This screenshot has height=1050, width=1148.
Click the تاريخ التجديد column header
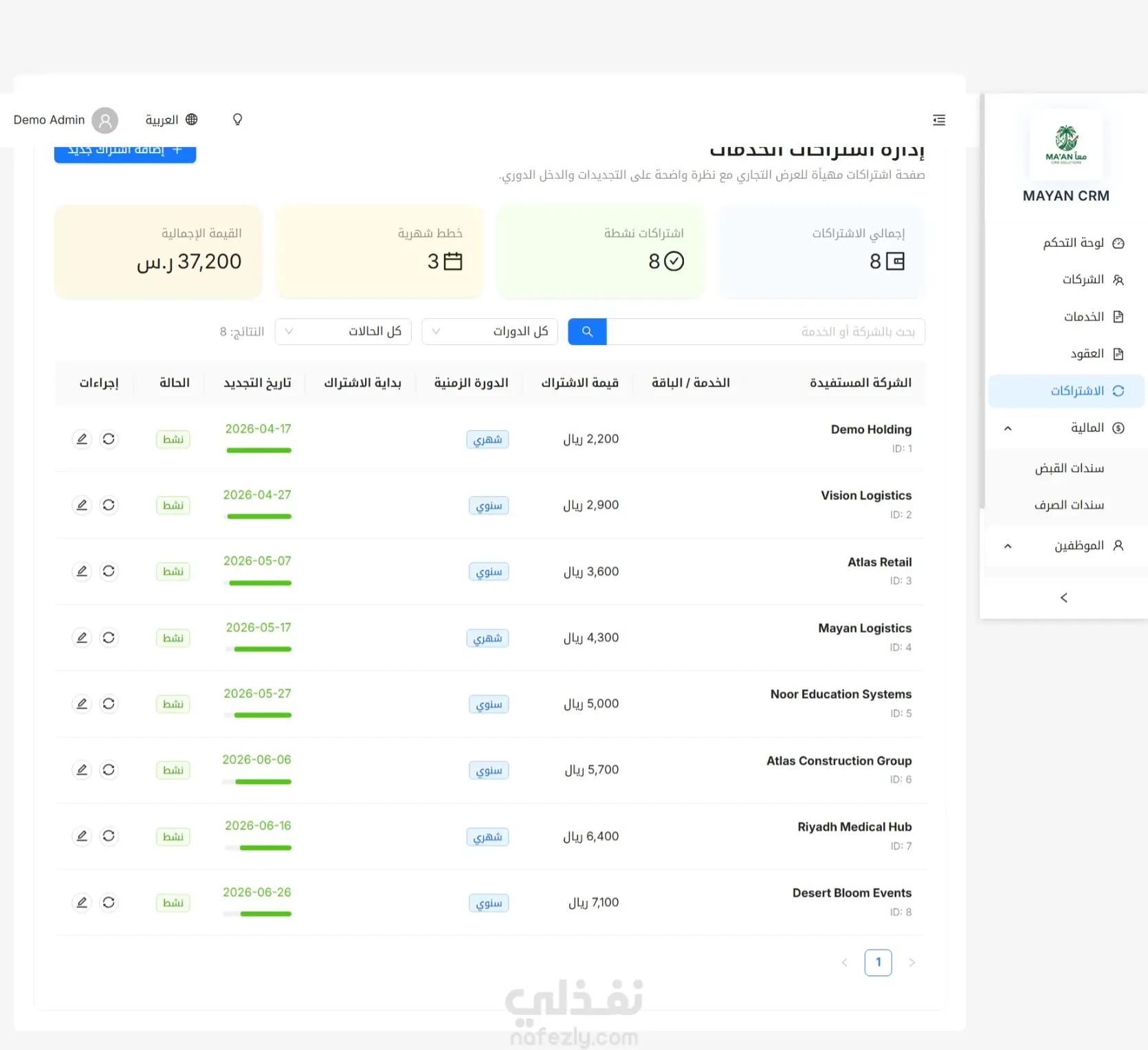pyautogui.click(x=257, y=382)
